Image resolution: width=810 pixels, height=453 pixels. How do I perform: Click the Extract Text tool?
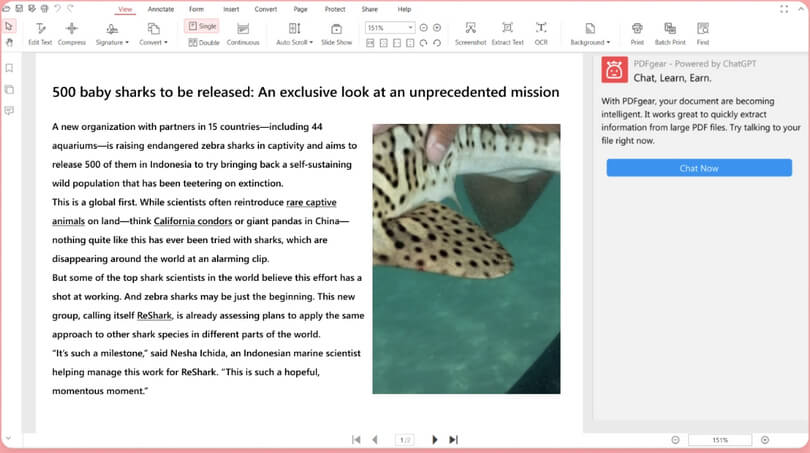507,34
